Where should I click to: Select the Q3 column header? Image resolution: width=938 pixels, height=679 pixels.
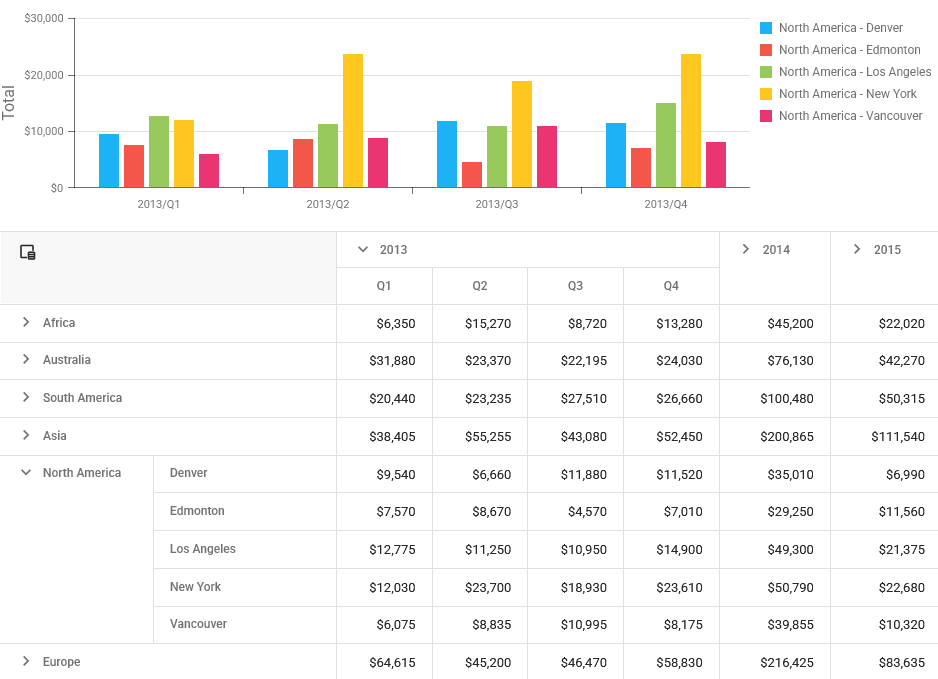[575, 286]
